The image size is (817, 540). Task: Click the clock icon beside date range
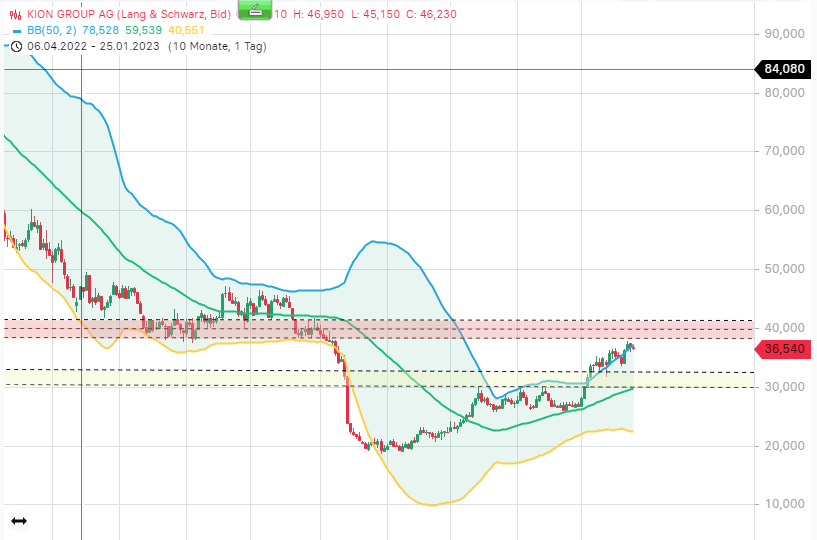16,46
